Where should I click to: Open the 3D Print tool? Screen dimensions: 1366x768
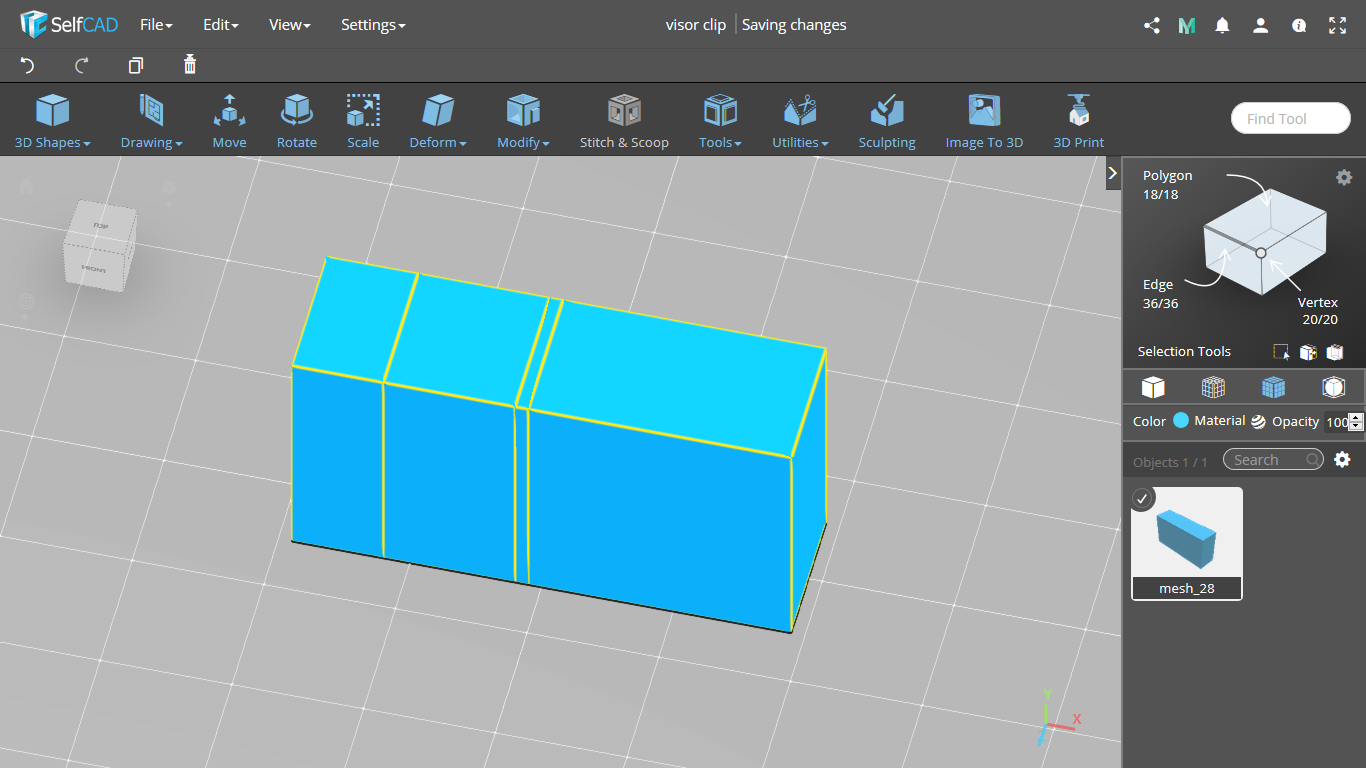pos(1079,121)
